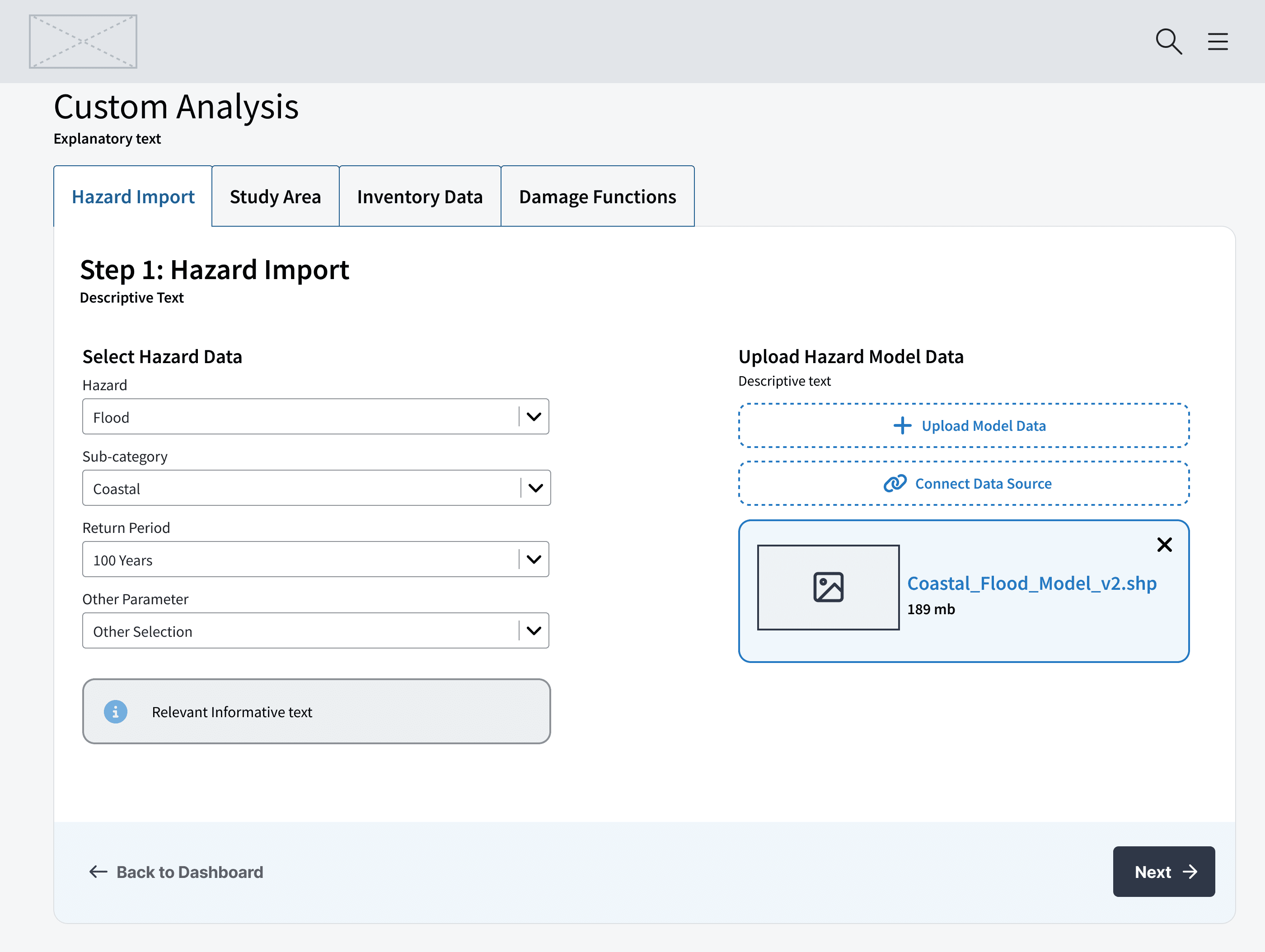Click the Next button
1265x952 pixels.
click(x=1164, y=871)
